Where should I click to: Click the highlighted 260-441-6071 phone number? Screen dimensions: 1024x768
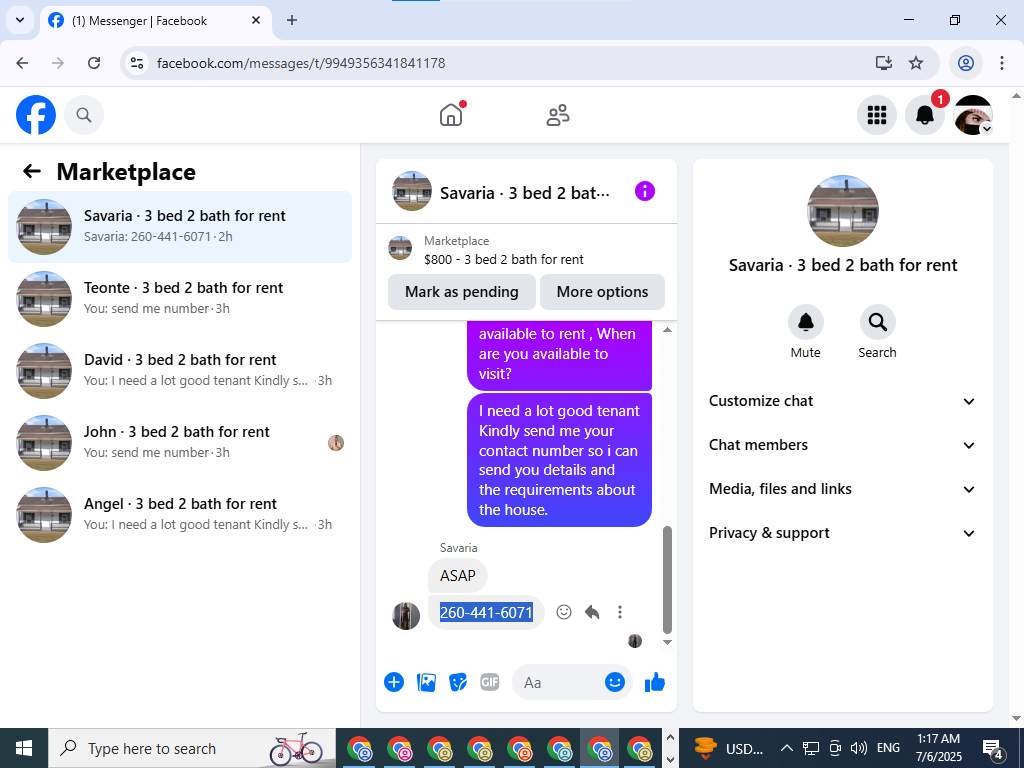tap(487, 613)
